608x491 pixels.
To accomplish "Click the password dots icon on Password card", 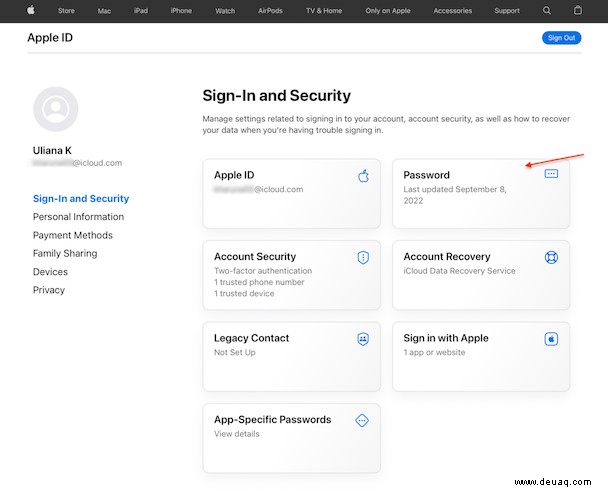I will point(551,173).
